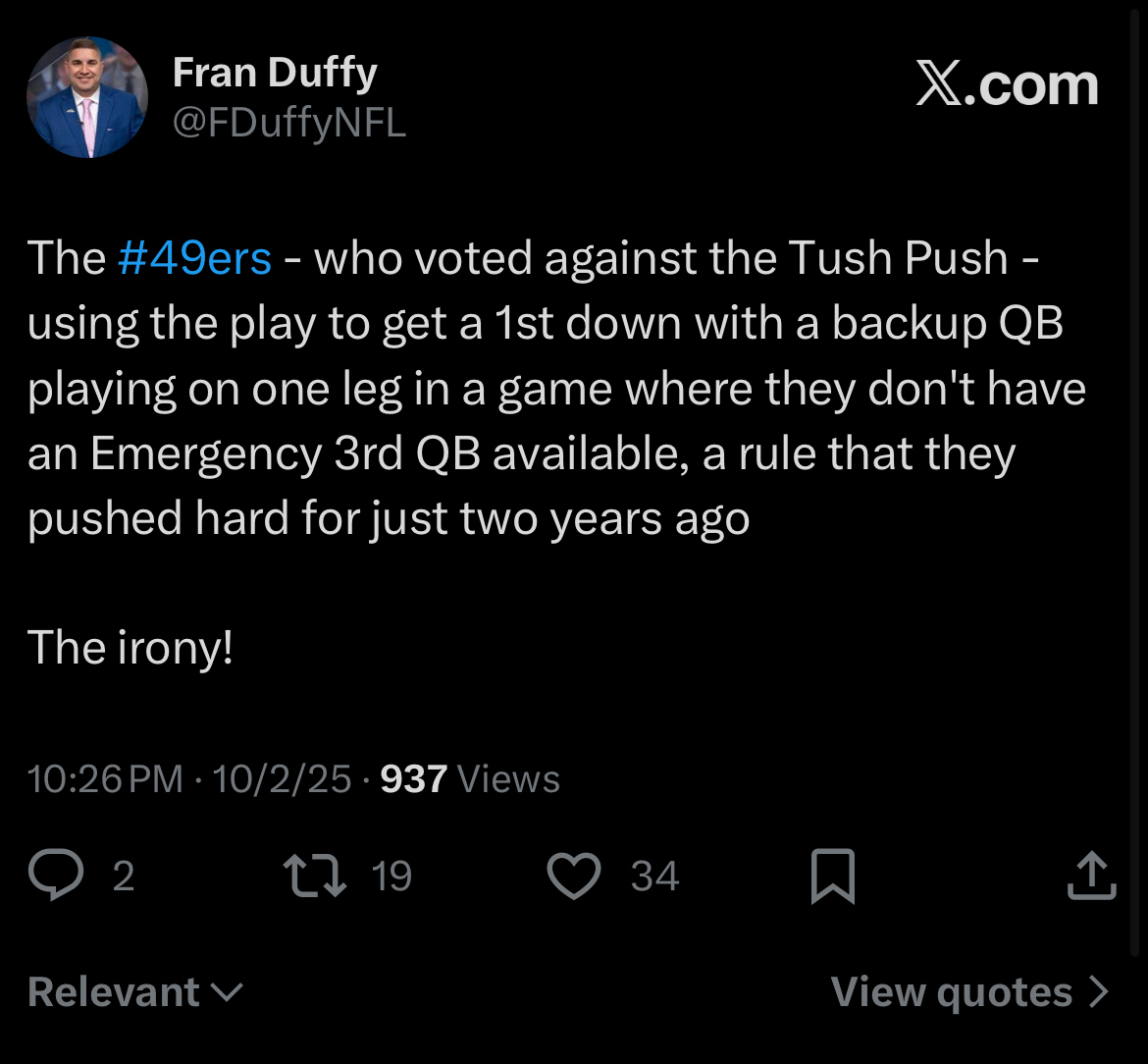
Task: Click the chevron beside Relevant
Action: coord(227,992)
